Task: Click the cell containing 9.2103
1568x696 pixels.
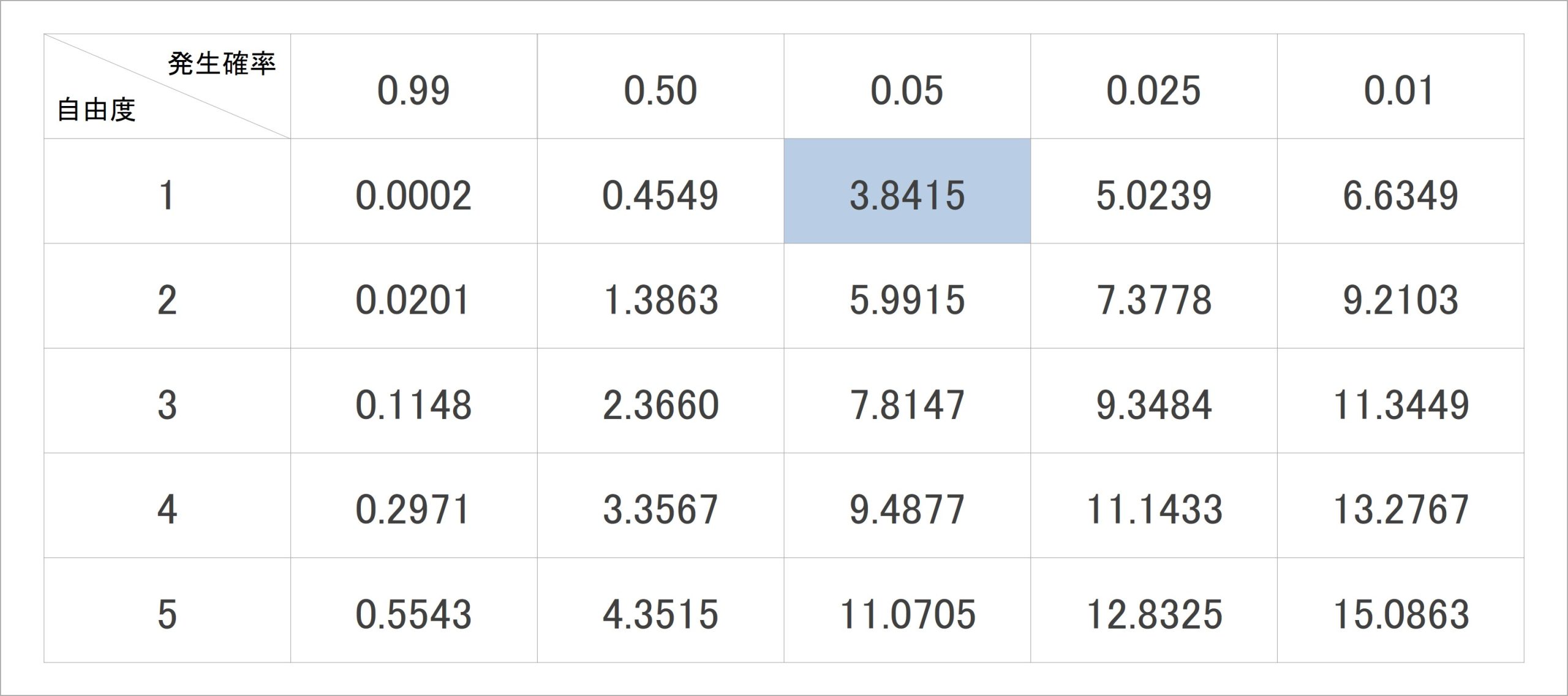Action: (1401, 296)
